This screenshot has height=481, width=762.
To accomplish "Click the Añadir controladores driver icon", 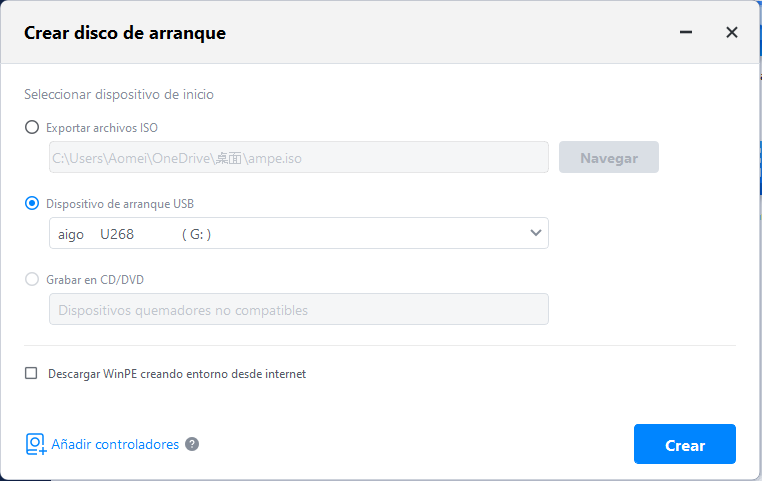I will 36,445.
